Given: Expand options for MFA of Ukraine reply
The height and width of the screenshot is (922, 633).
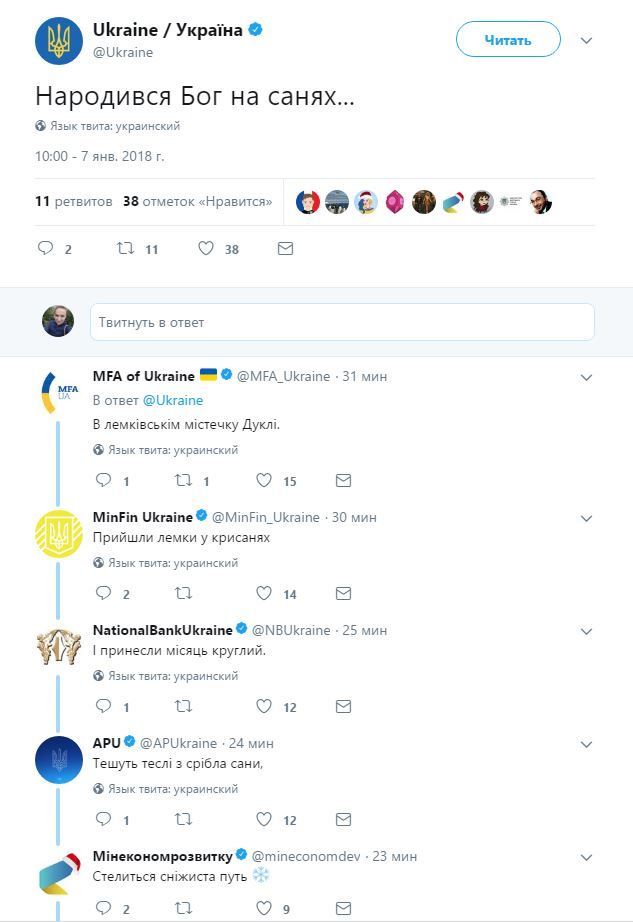Looking at the screenshot, I should coord(587,377).
